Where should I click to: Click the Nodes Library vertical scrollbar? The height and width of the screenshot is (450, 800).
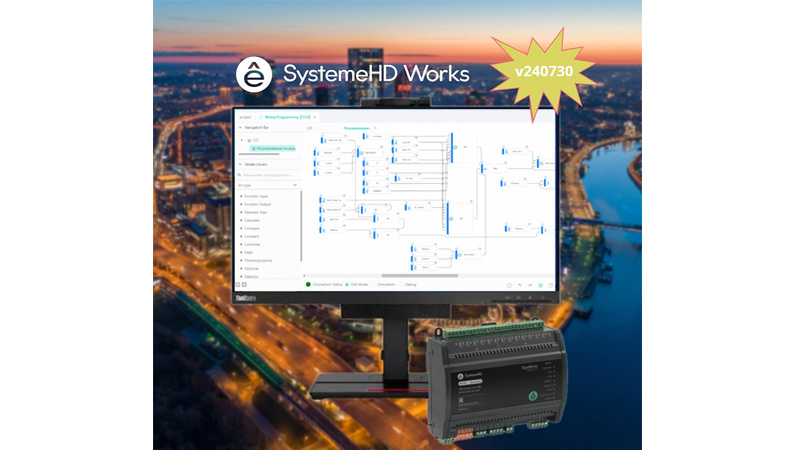click(301, 226)
